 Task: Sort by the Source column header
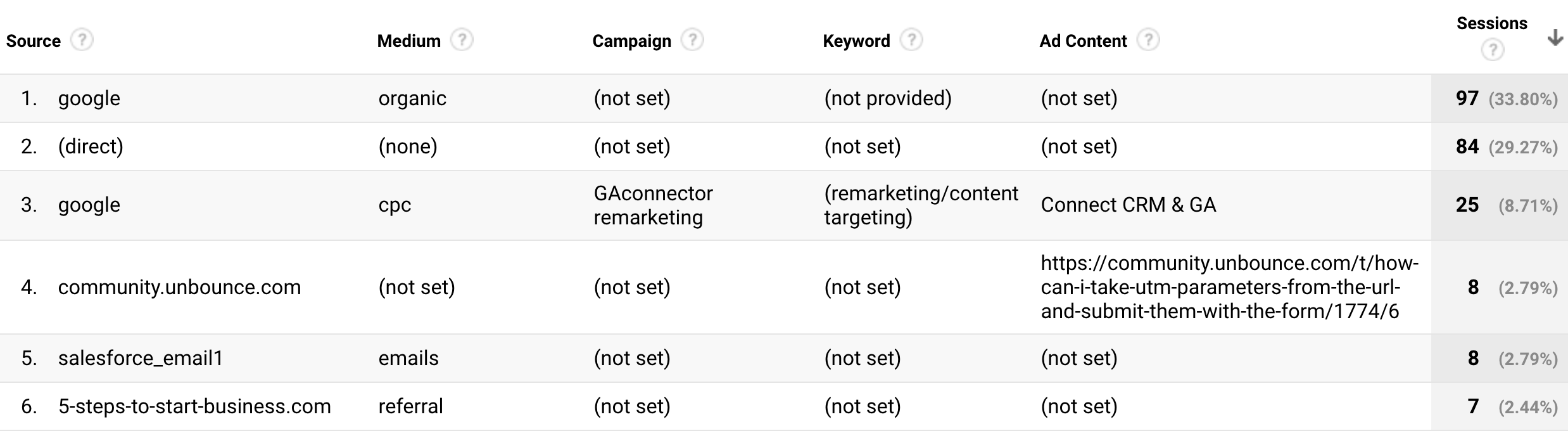[x=34, y=41]
